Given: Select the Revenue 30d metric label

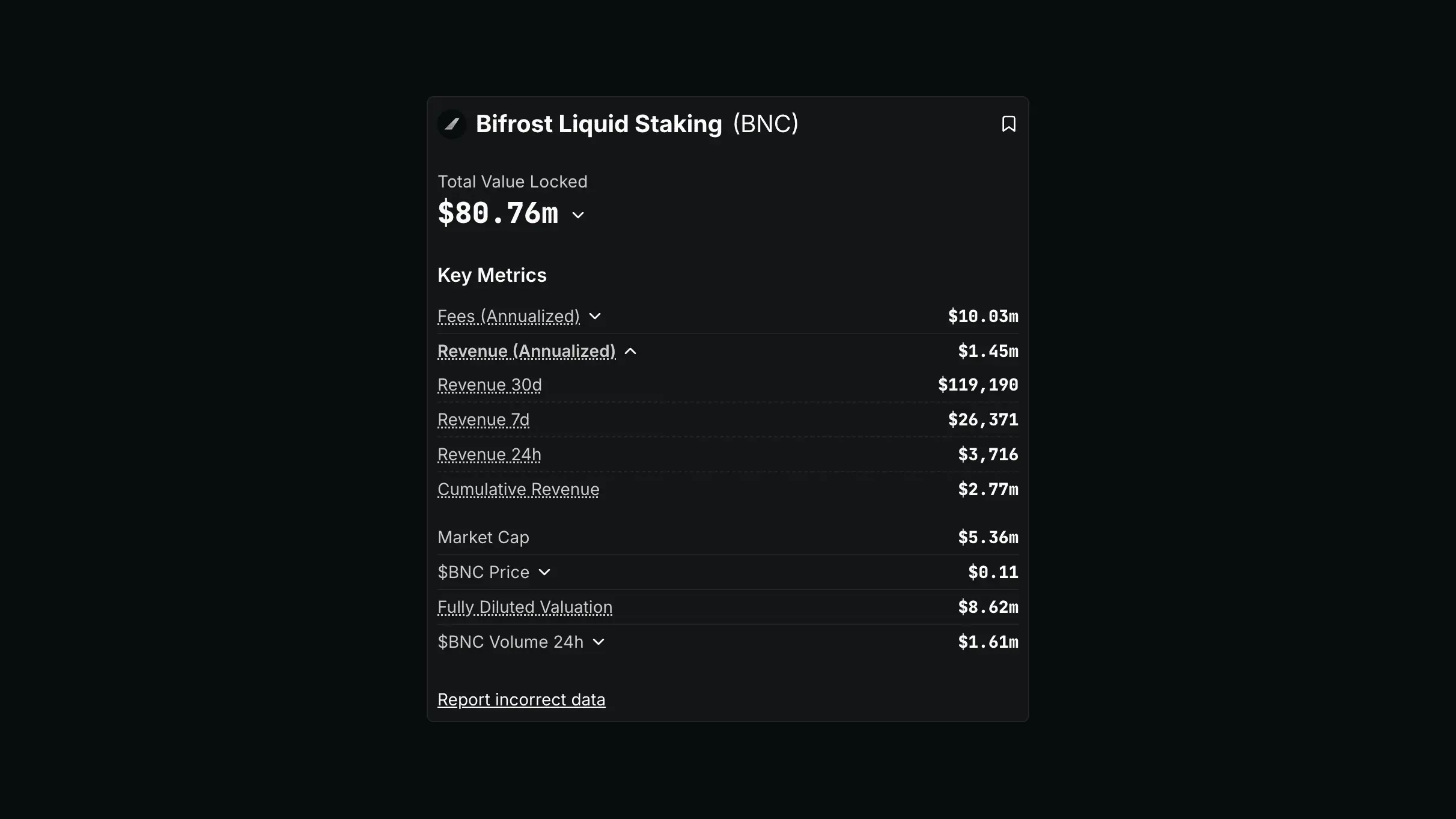Looking at the screenshot, I should (489, 385).
